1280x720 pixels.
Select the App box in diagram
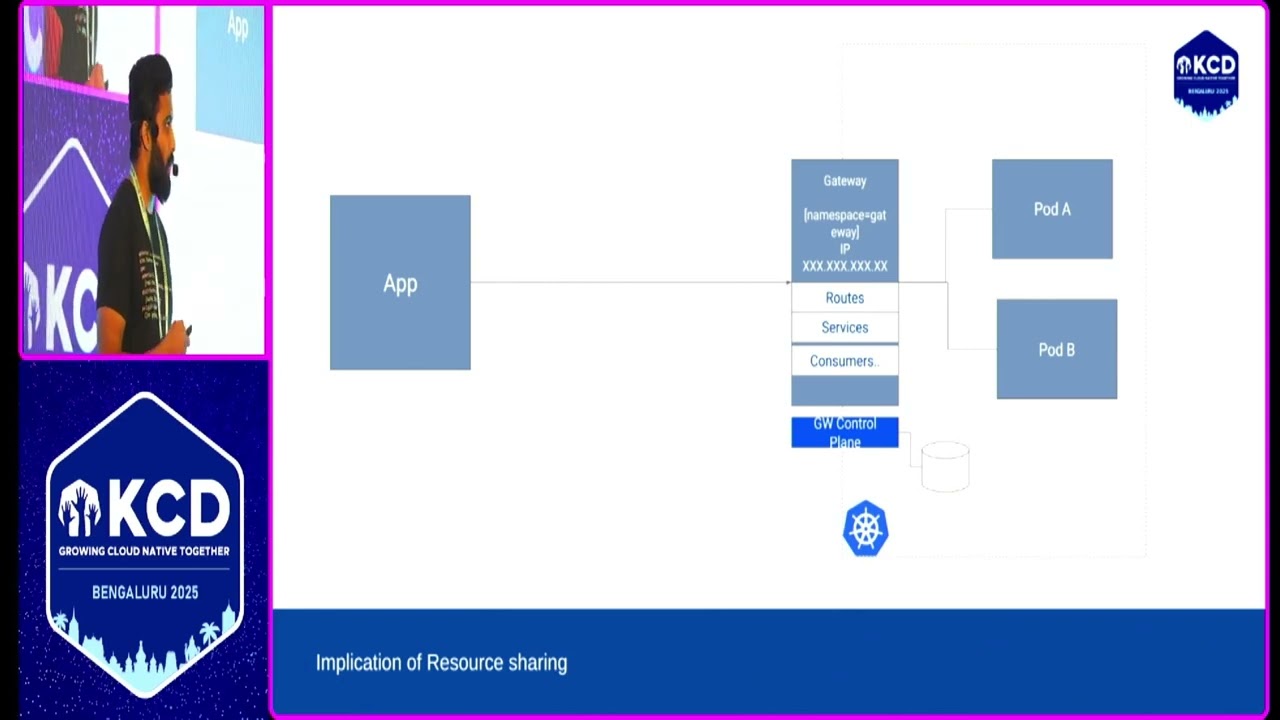tap(400, 283)
